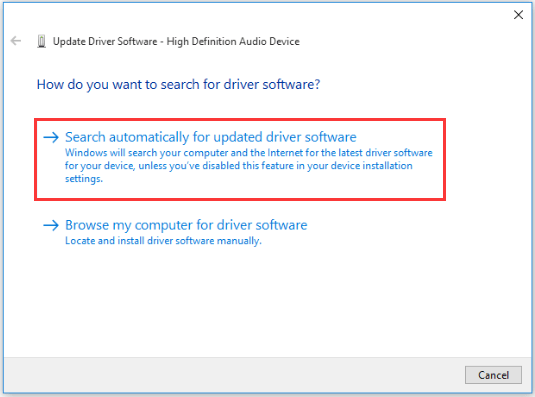
Task: Click arrow icon beside Browse my computer
Action: [x=51, y=225]
